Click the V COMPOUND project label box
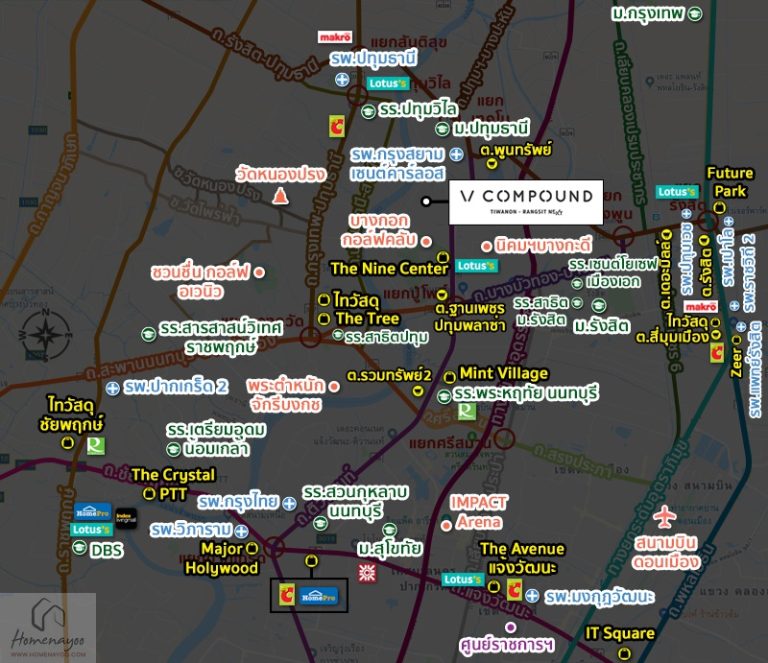 click(526, 202)
